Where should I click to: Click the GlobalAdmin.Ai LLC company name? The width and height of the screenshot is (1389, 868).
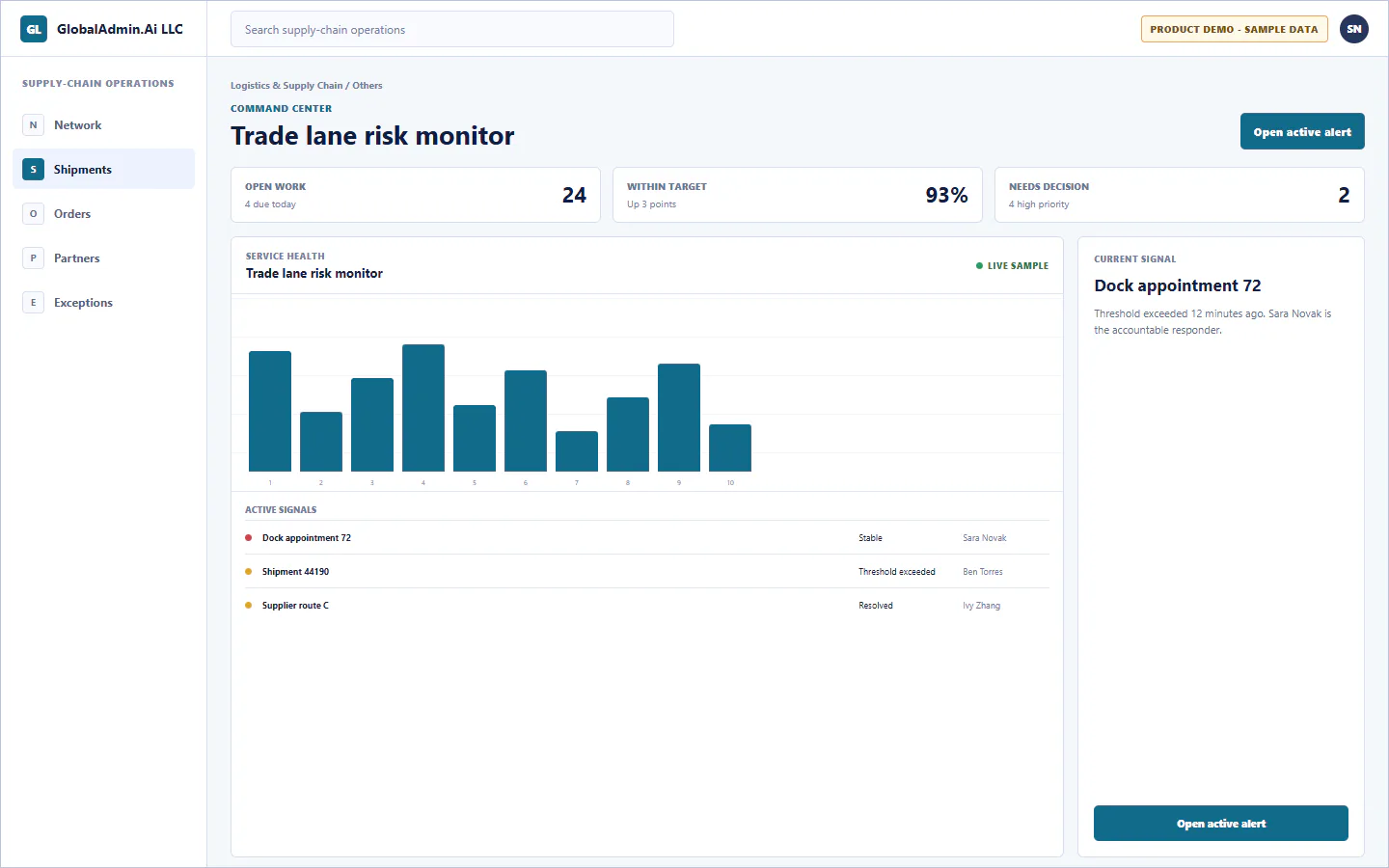(x=120, y=29)
